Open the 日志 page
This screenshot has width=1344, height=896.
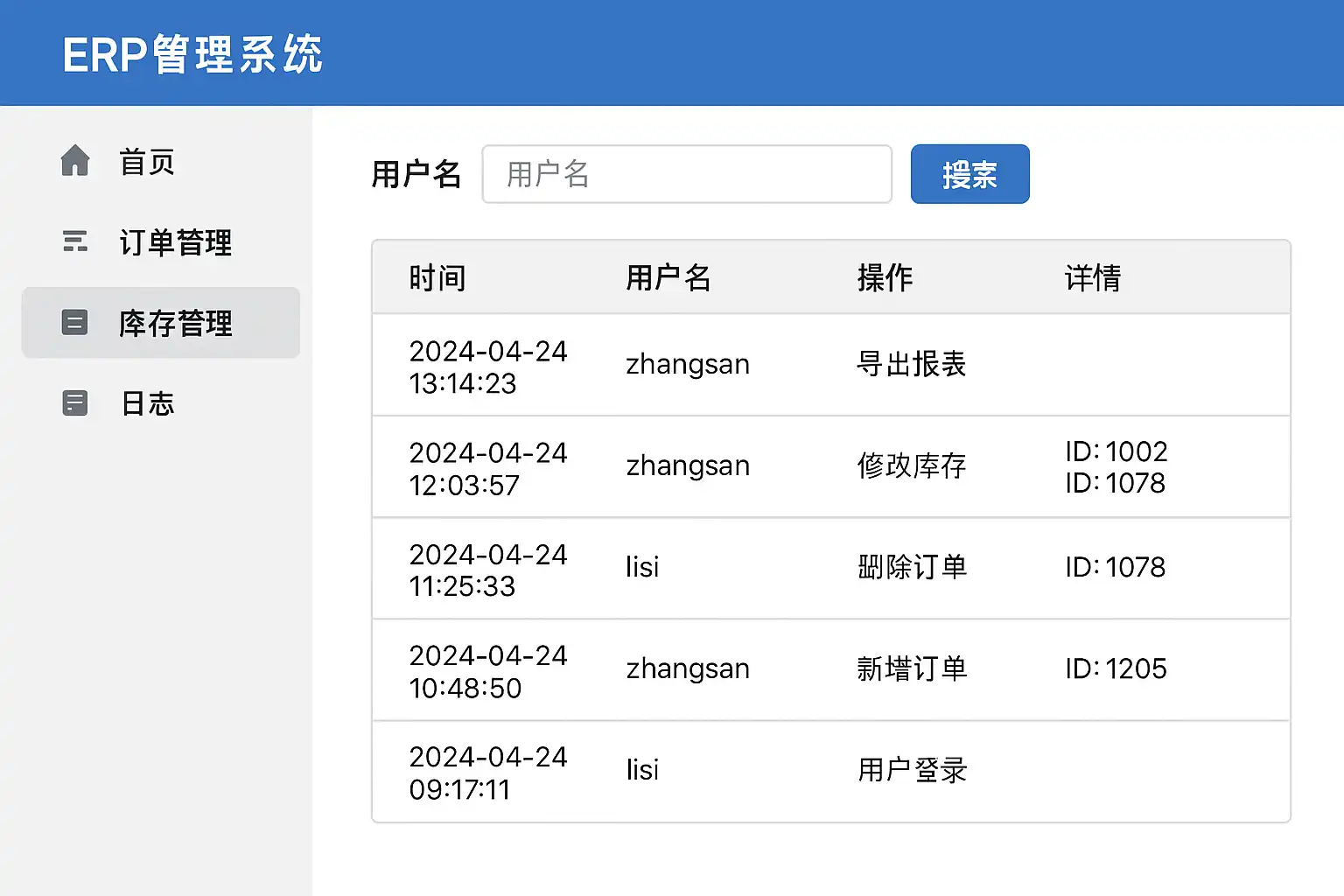(148, 403)
